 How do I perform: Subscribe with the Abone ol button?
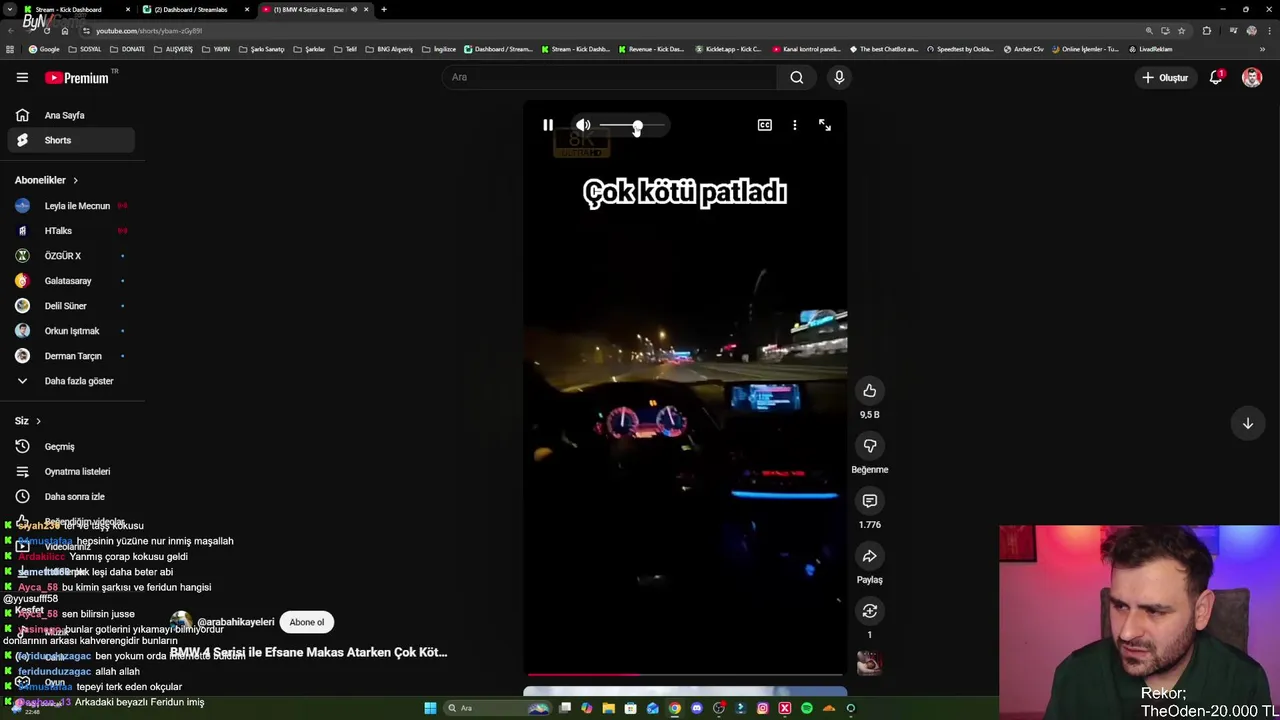307,622
